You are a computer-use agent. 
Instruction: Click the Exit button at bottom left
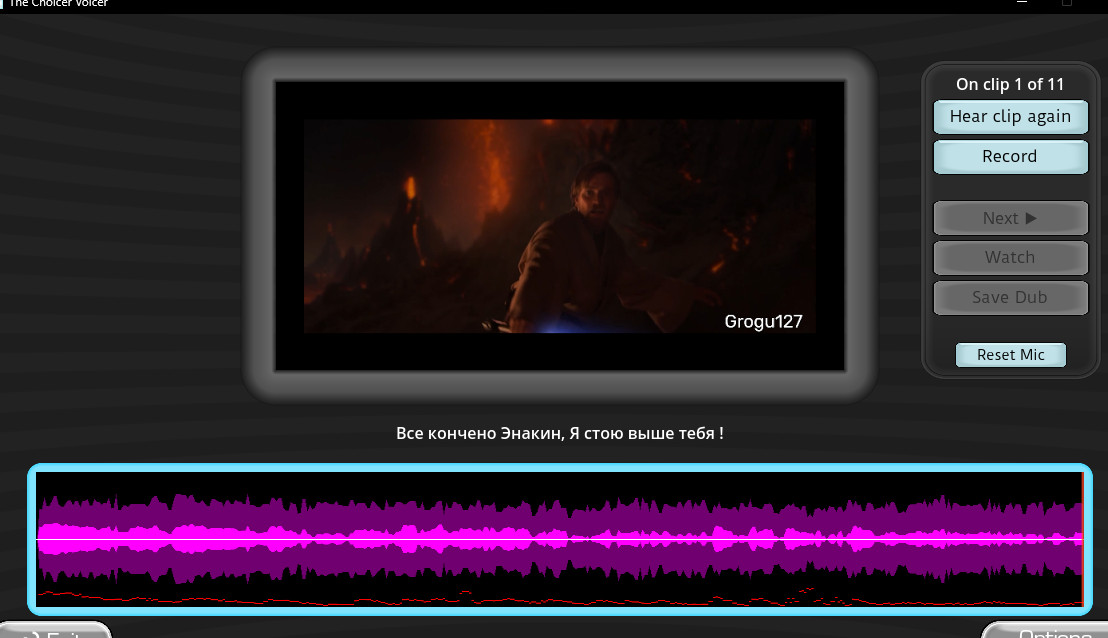click(x=55, y=630)
